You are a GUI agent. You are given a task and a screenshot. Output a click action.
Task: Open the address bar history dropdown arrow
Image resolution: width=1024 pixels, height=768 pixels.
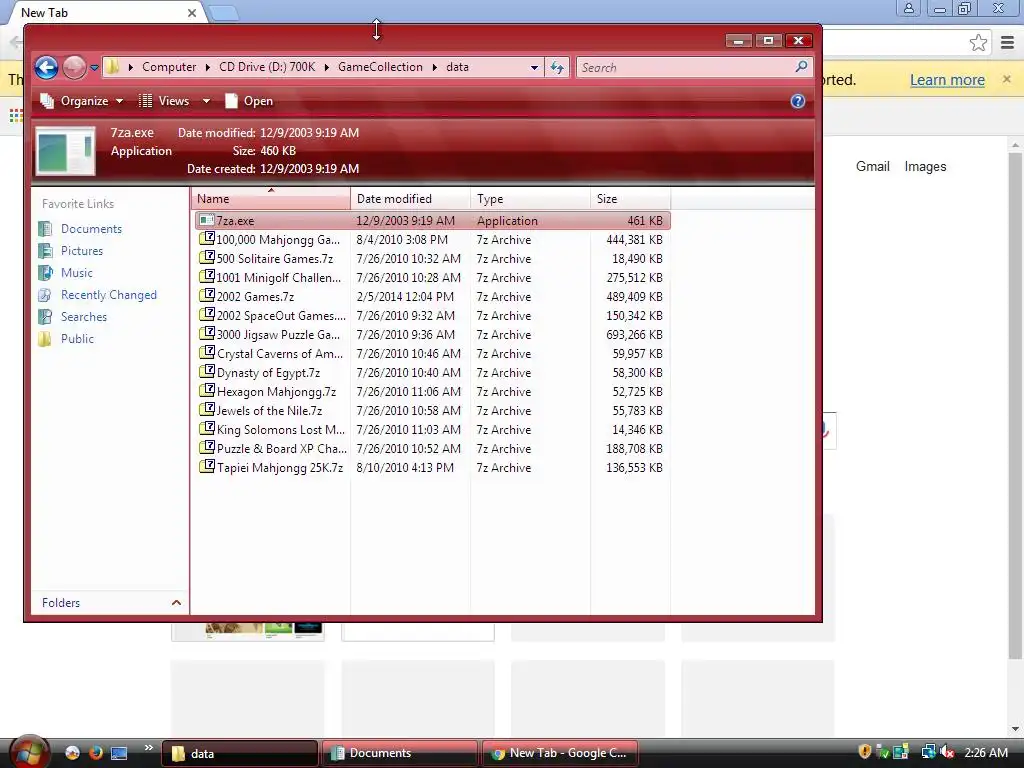point(534,67)
